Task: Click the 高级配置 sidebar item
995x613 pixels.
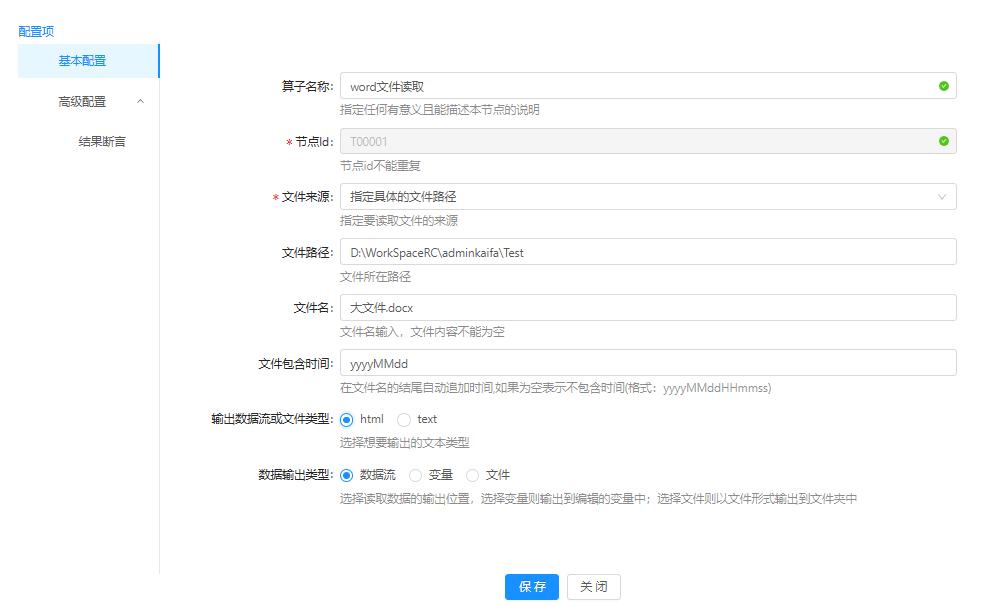Action: click(82, 101)
